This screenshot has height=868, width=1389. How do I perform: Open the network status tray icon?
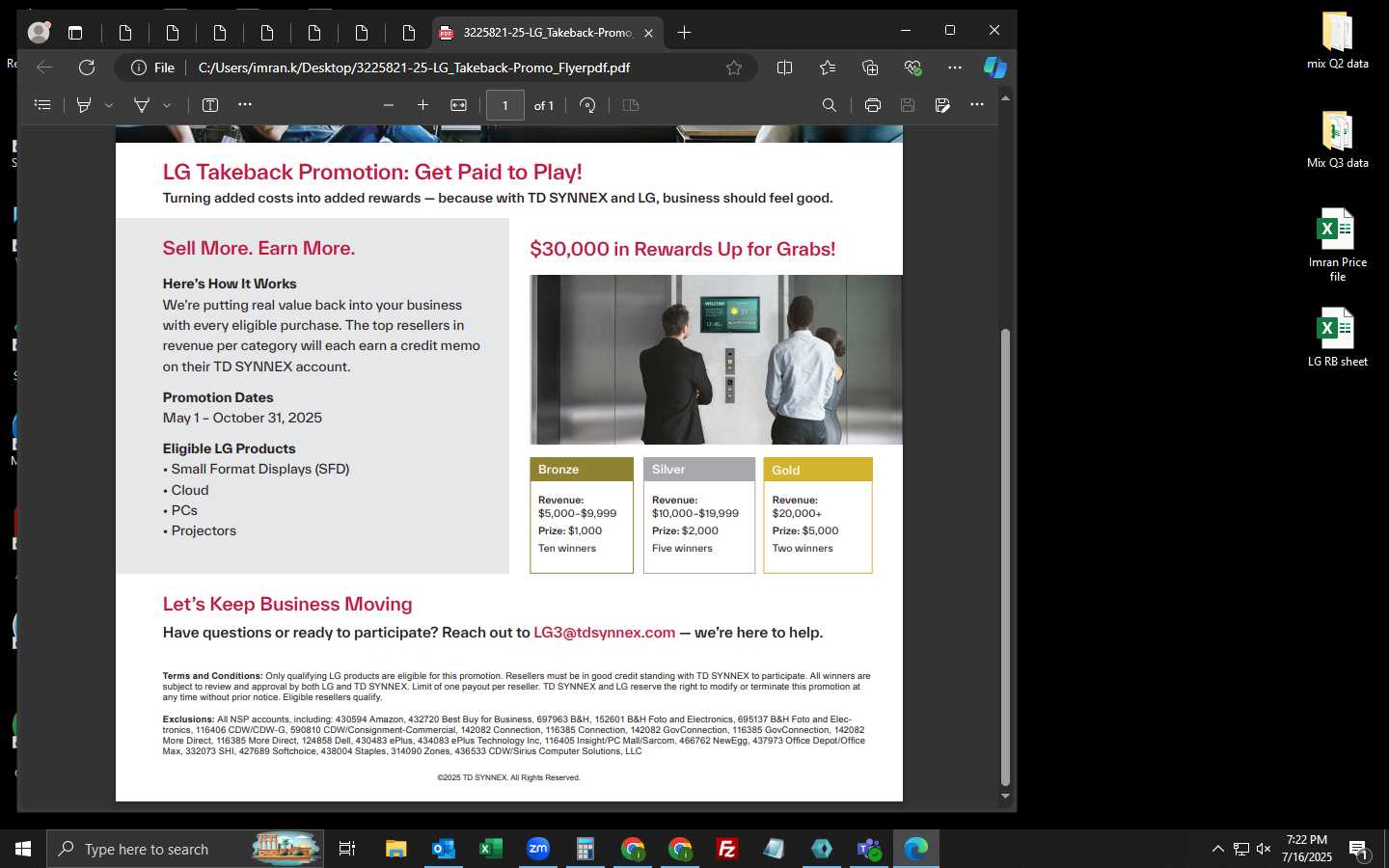click(x=1240, y=849)
